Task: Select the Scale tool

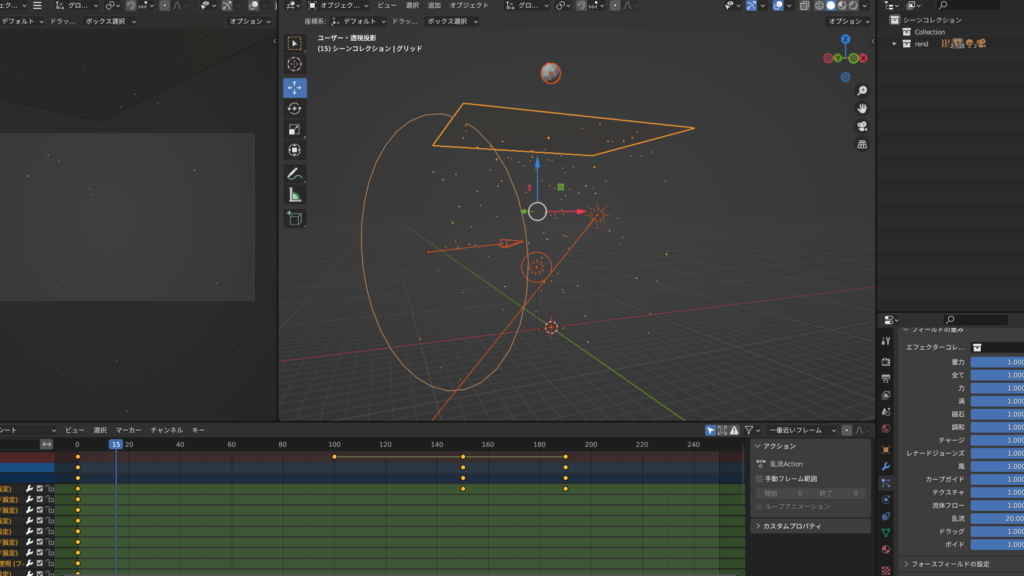Action: [x=295, y=130]
